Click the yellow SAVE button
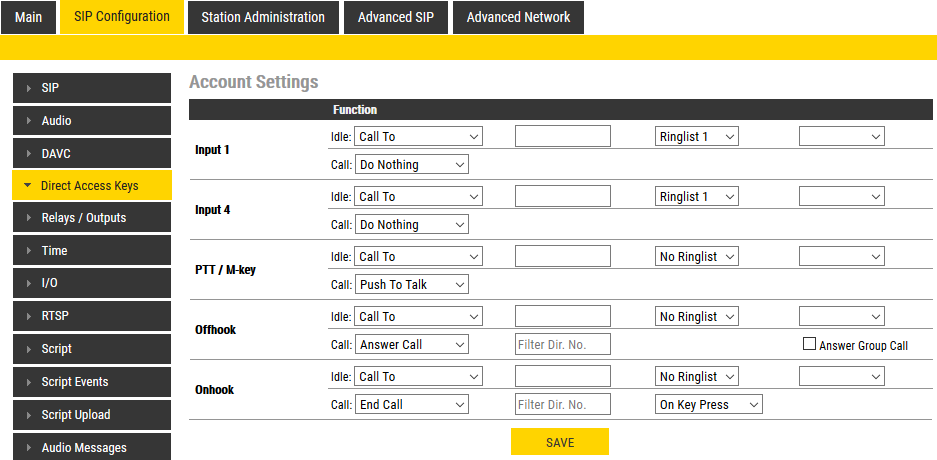Viewport: 937px width, 460px height. (560, 442)
